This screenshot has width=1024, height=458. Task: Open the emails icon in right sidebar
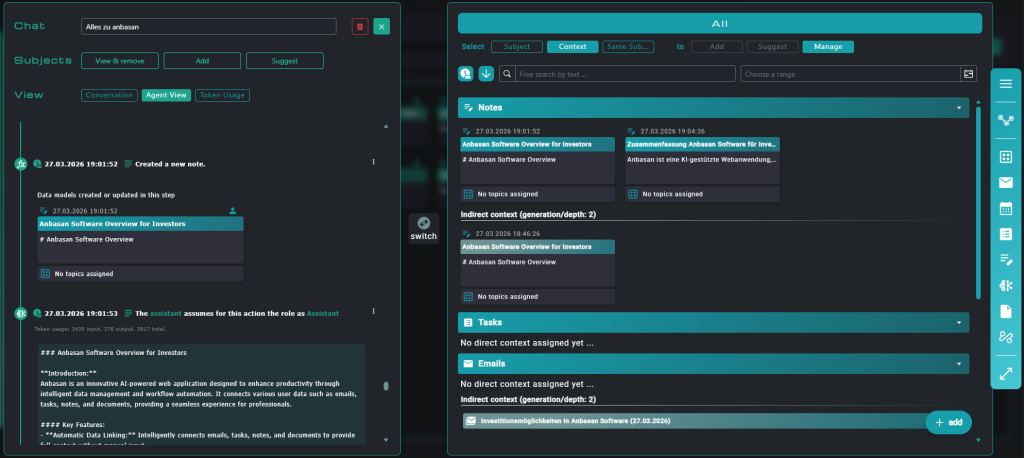[1006, 182]
